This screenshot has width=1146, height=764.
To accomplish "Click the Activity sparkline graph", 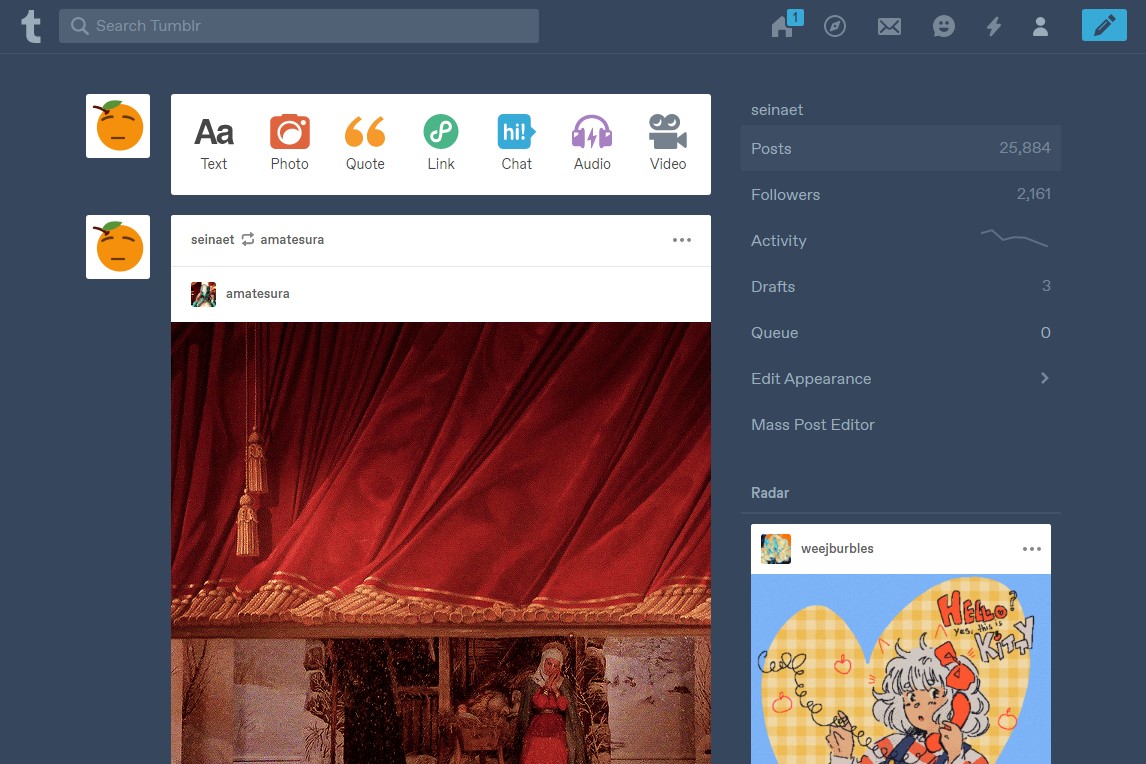I will coord(1014,238).
